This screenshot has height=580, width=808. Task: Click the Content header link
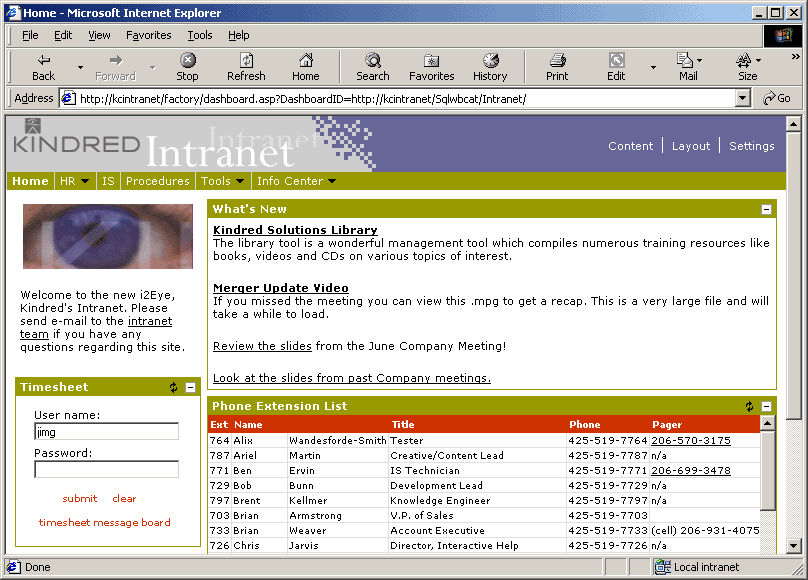(630, 146)
